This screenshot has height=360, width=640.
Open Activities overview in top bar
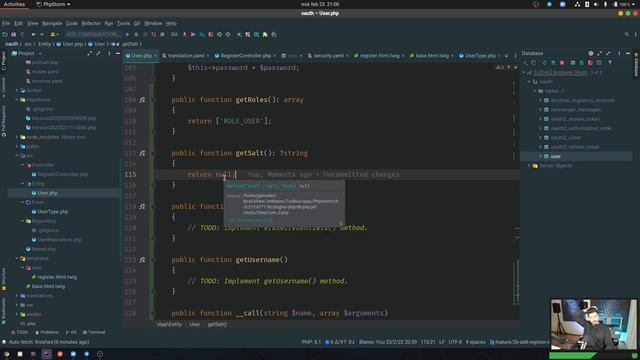[14, 4]
